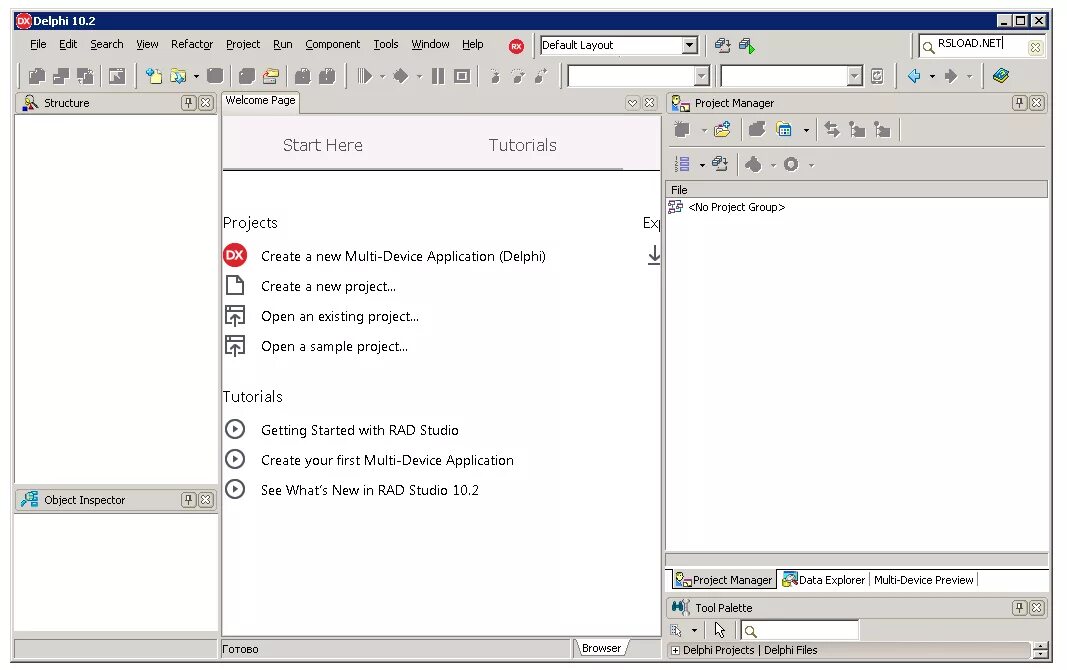Select the arrow pointer in Tool Palette
The height and width of the screenshot is (670, 1067).
coord(720,630)
